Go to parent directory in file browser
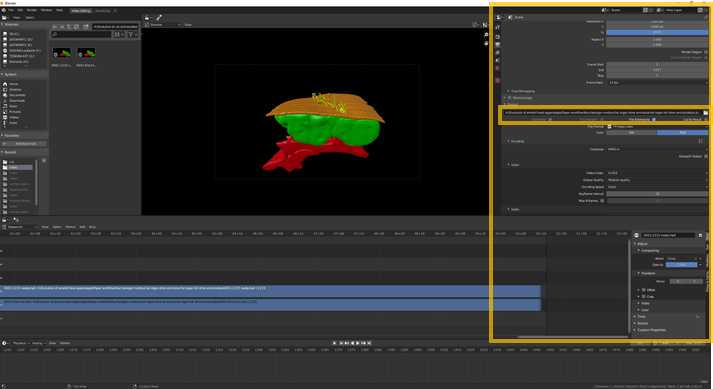 pyautogui.click(x=69, y=26)
